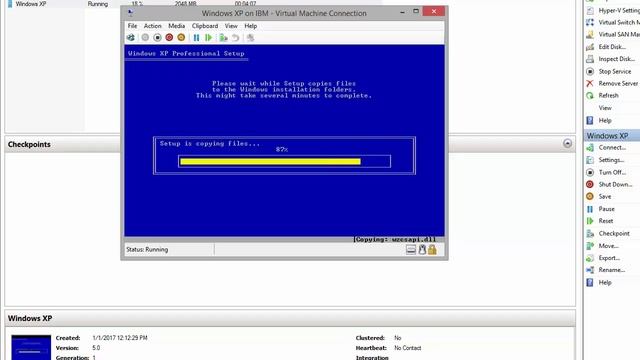This screenshot has height=360, width=640.
Task: Click the blue Pause toolbar icon
Action: [196, 38]
